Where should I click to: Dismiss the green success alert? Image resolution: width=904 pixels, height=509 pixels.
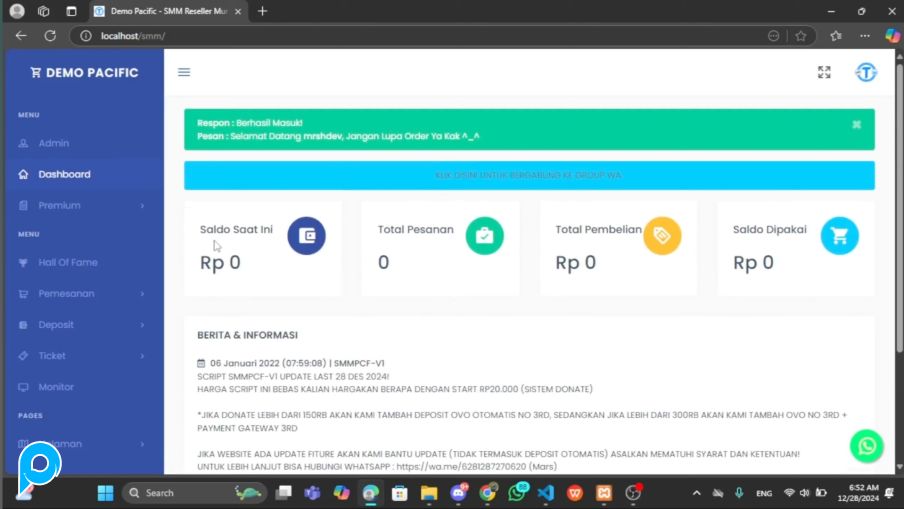tap(856, 124)
